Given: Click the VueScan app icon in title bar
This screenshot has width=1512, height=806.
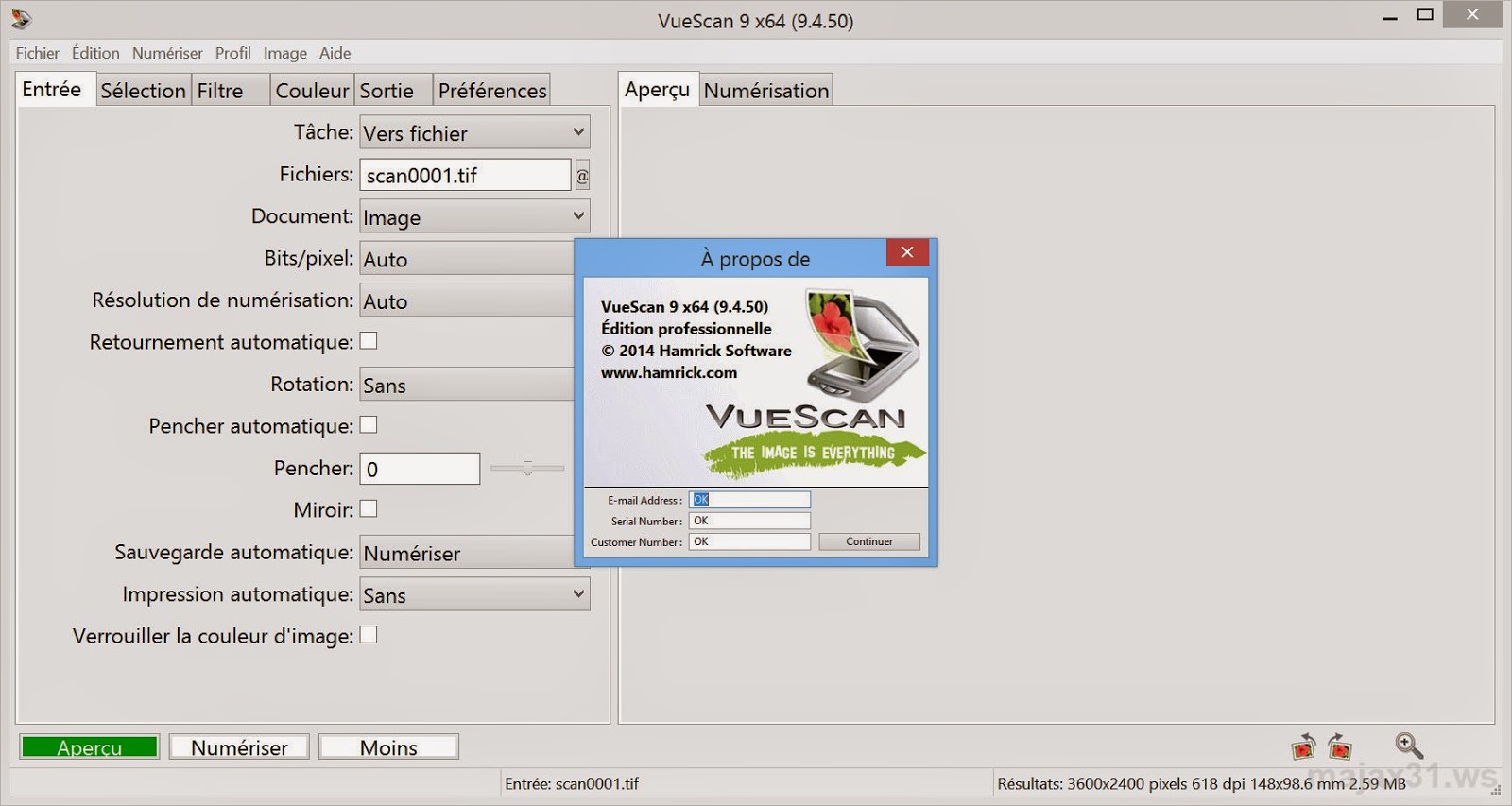Looking at the screenshot, I should tap(21, 19).
